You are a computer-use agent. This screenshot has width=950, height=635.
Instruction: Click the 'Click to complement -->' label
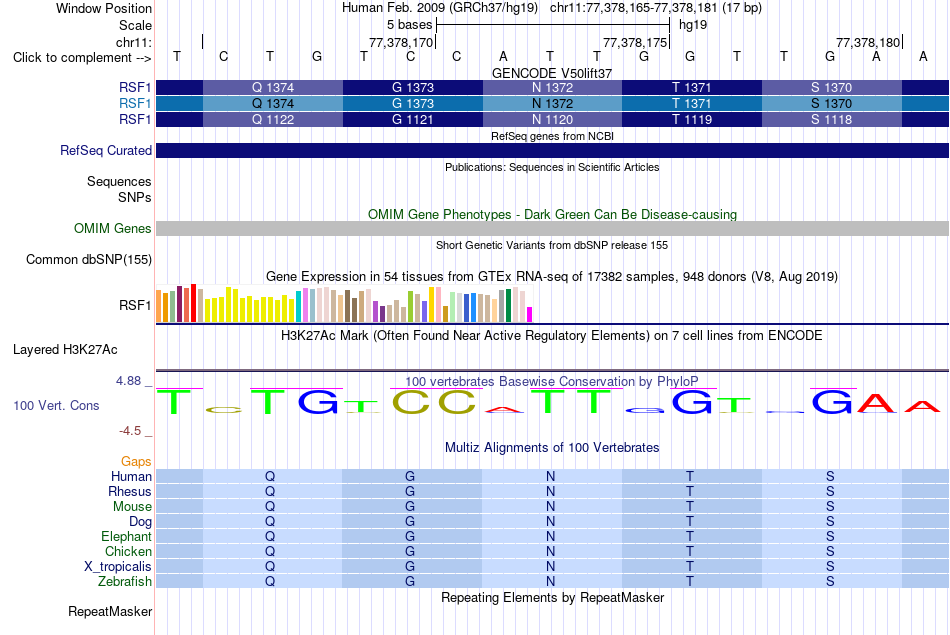pos(82,58)
